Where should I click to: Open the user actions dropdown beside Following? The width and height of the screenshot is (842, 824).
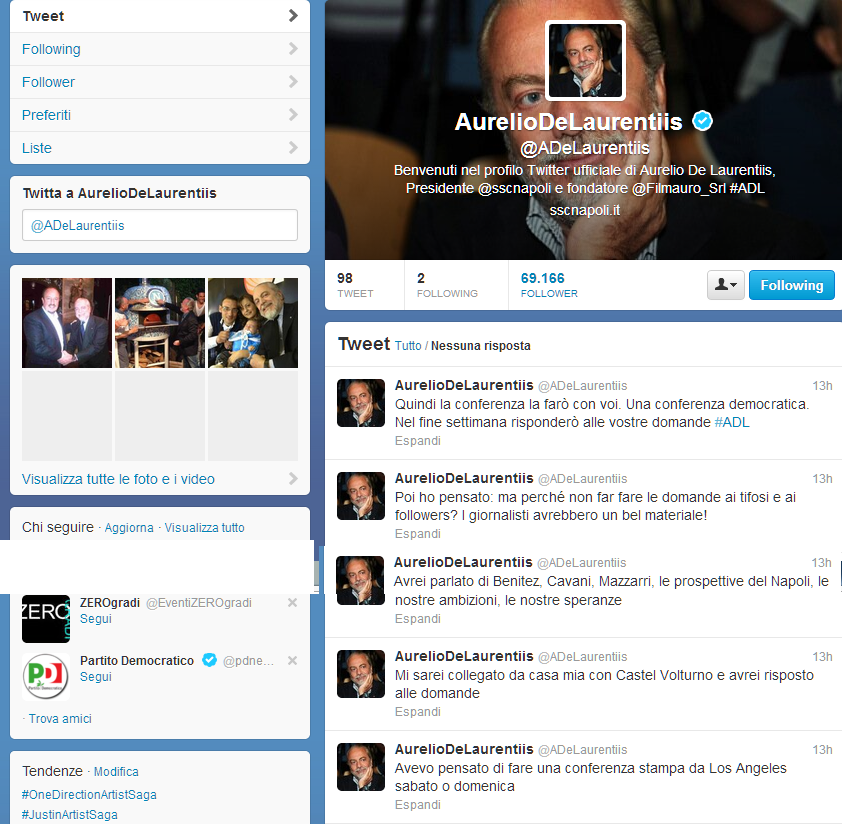pos(725,285)
